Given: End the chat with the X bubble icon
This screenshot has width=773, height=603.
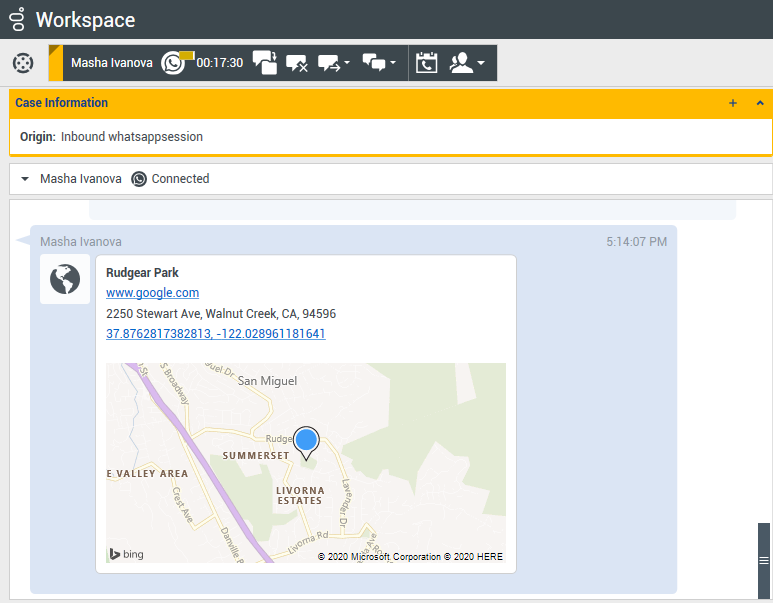Looking at the screenshot, I should [297, 63].
